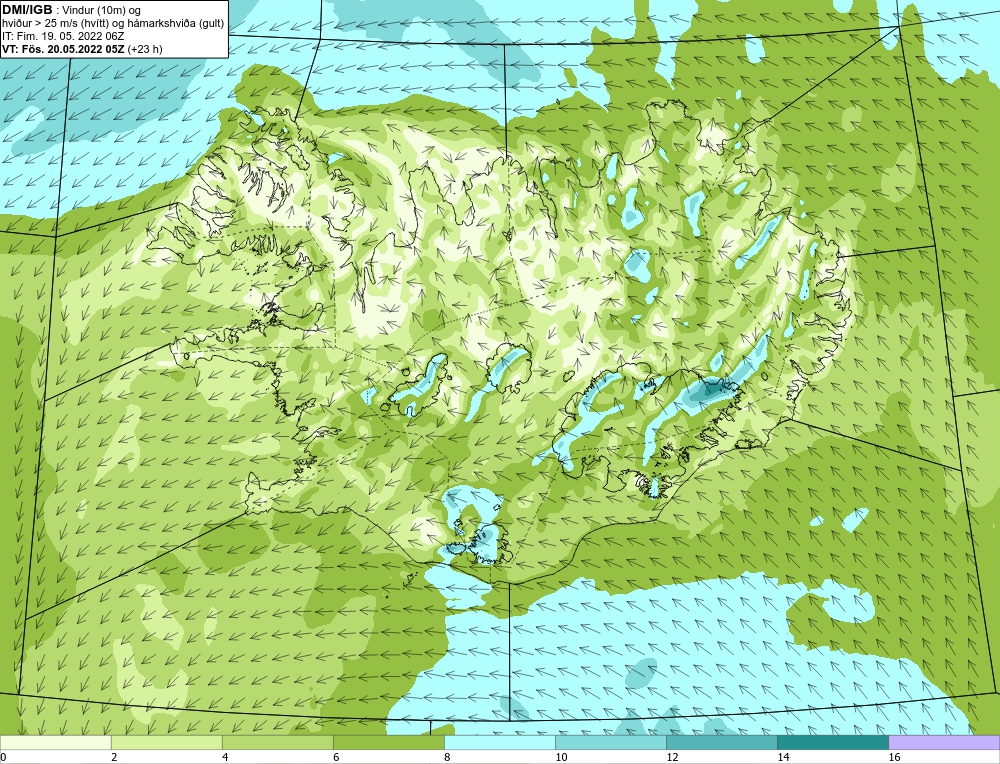Viewport: 1000px width, 764px height.
Task: Click the legend scale label '8'
Action: coord(447,757)
